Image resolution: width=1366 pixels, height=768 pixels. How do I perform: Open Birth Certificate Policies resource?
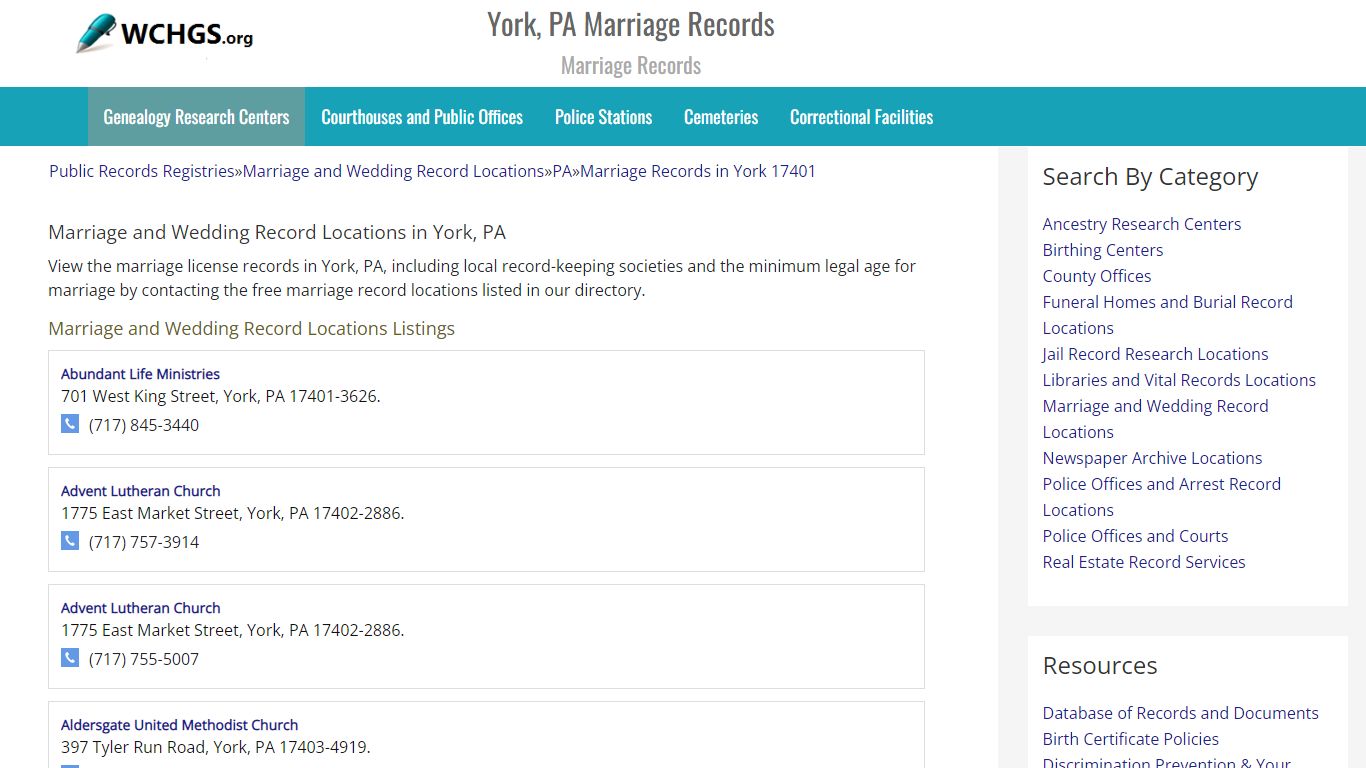pos(1131,739)
